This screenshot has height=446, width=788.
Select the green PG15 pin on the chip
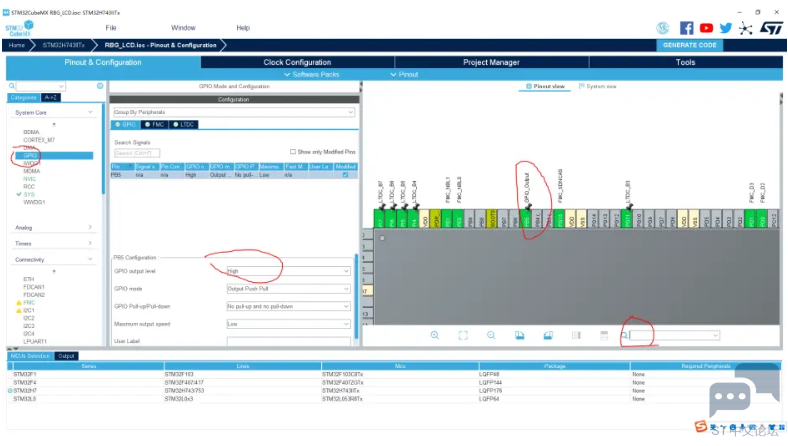tap(559, 219)
